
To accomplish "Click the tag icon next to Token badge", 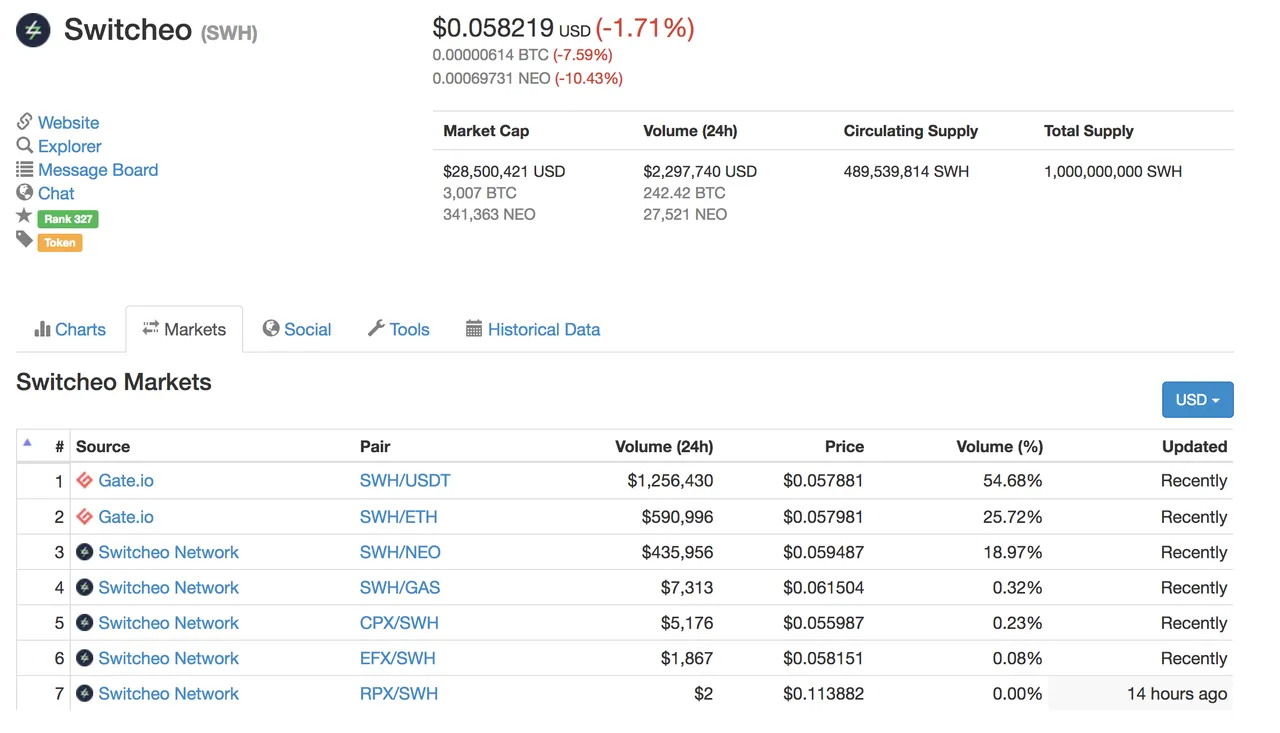I will (25, 240).
